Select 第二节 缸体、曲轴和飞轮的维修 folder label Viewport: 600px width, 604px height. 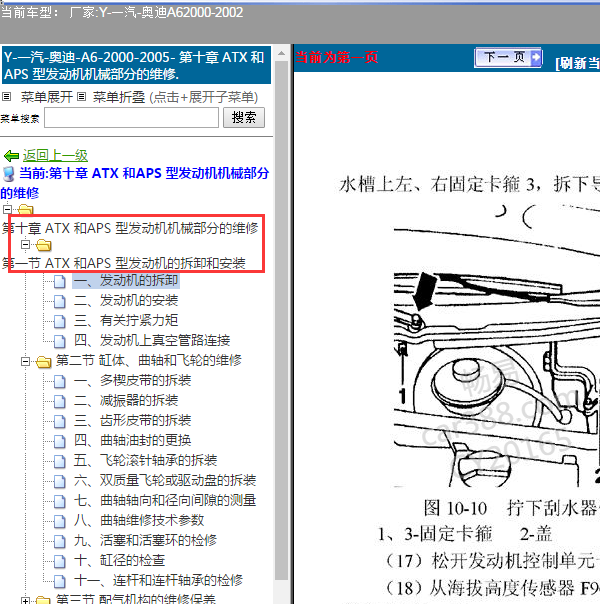click(149, 361)
